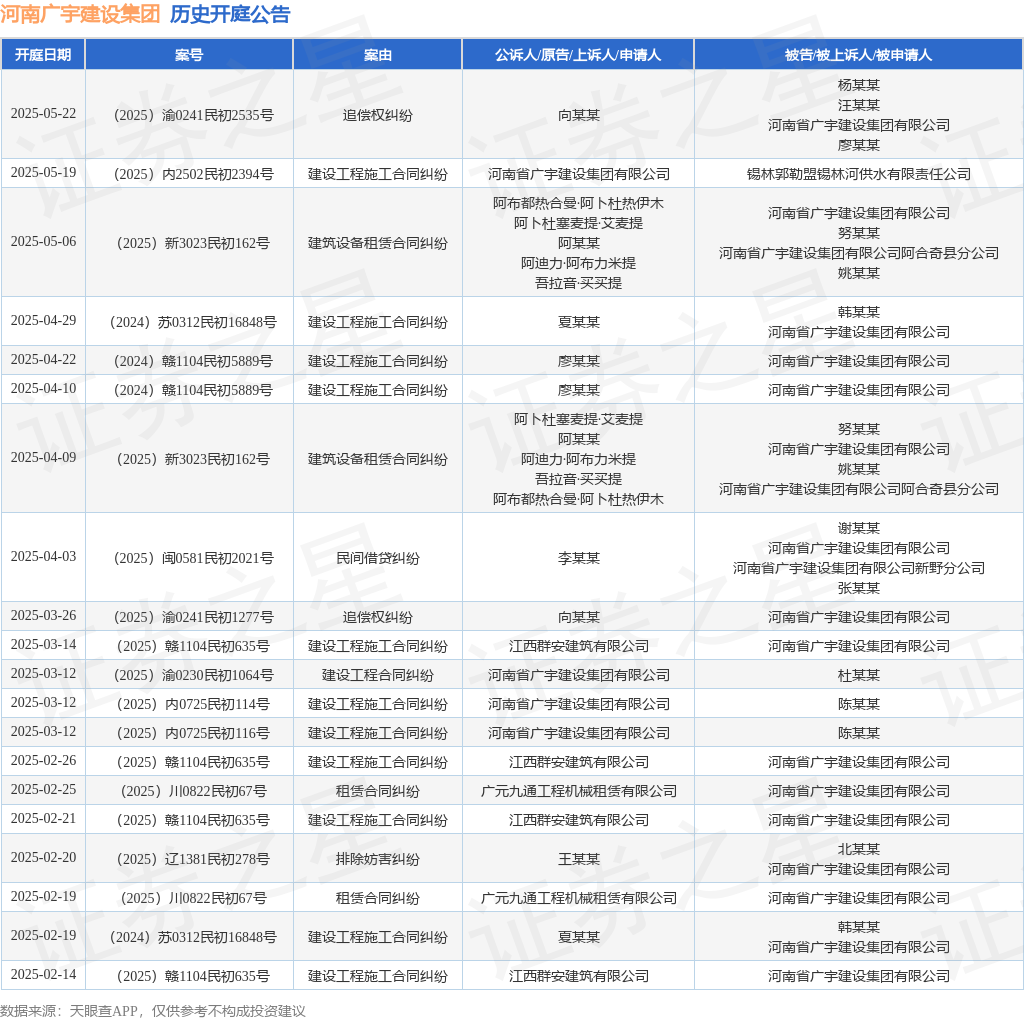Click case number 苏0312民初16848号 in 2025-02-19 row

tap(193, 937)
